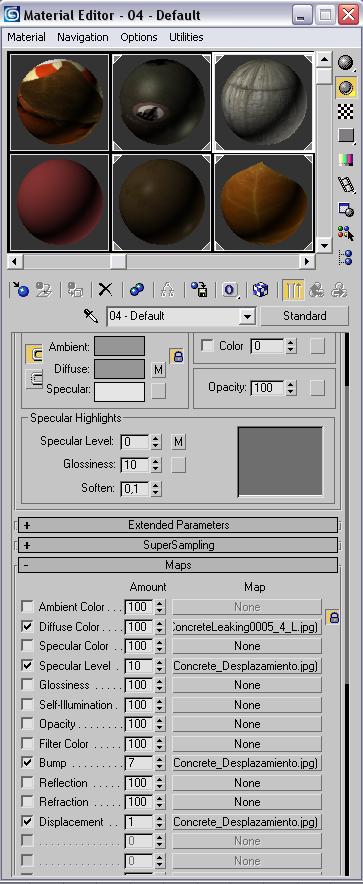
Task: Toggle the lock beside Ambient Color map
Action: pyautogui.click(x=333, y=617)
